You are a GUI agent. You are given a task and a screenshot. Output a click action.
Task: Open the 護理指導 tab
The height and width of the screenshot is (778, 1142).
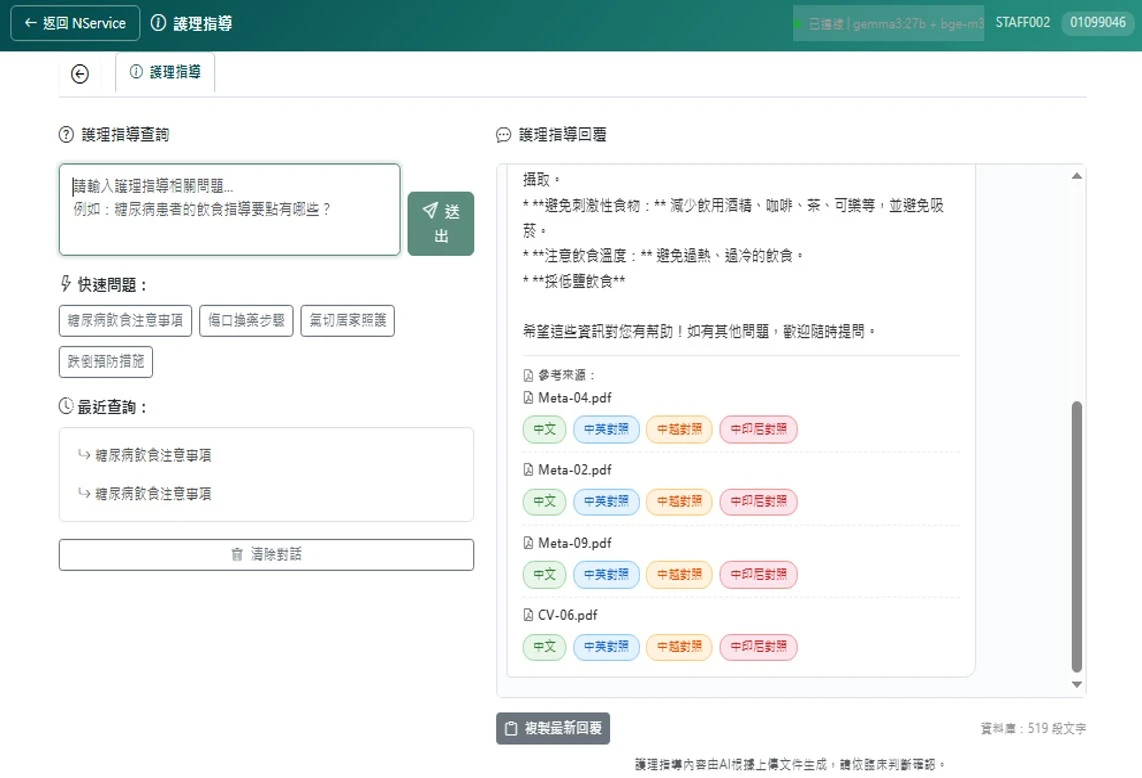click(x=165, y=72)
